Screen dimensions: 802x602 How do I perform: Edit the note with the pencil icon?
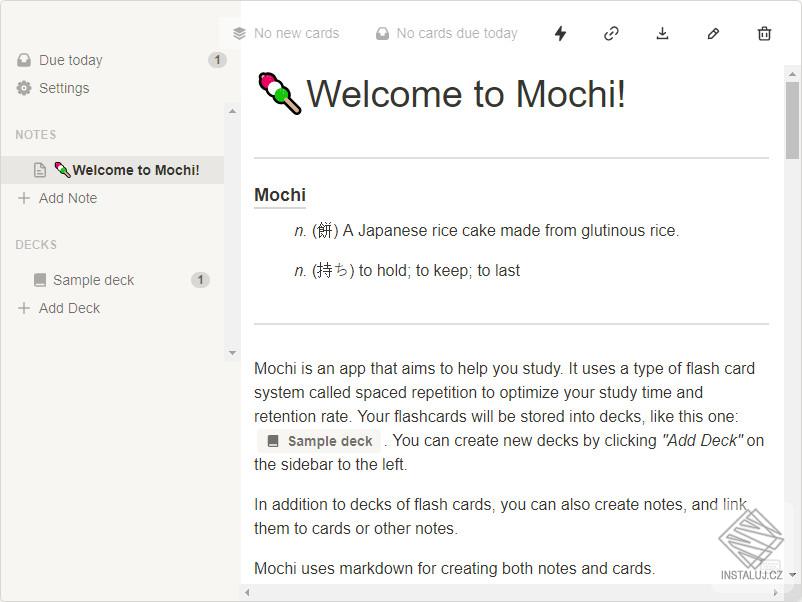[x=713, y=33]
